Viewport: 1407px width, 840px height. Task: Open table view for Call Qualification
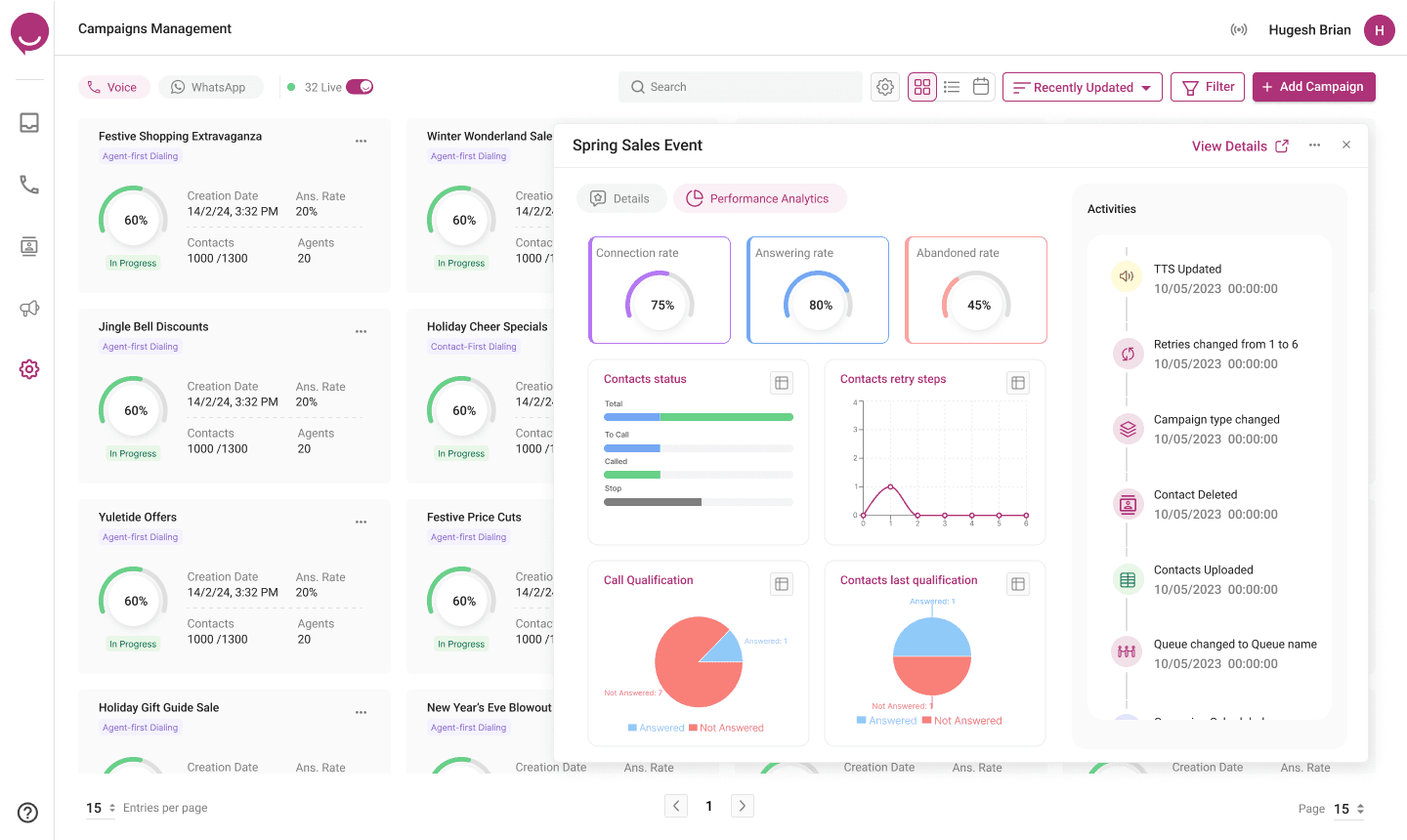tap(782, 584)
